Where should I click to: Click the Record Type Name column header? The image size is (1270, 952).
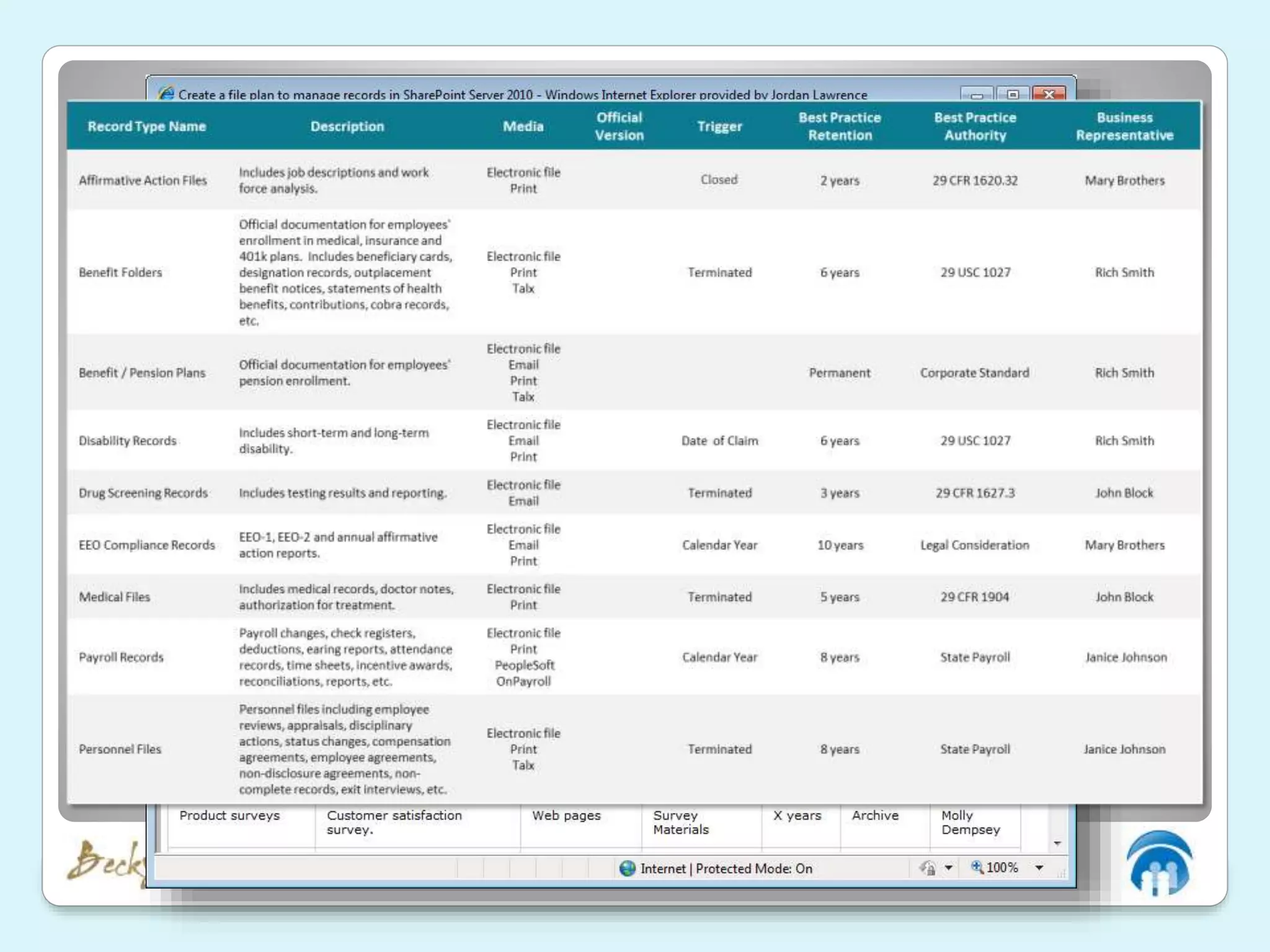[x=146, y=126]
